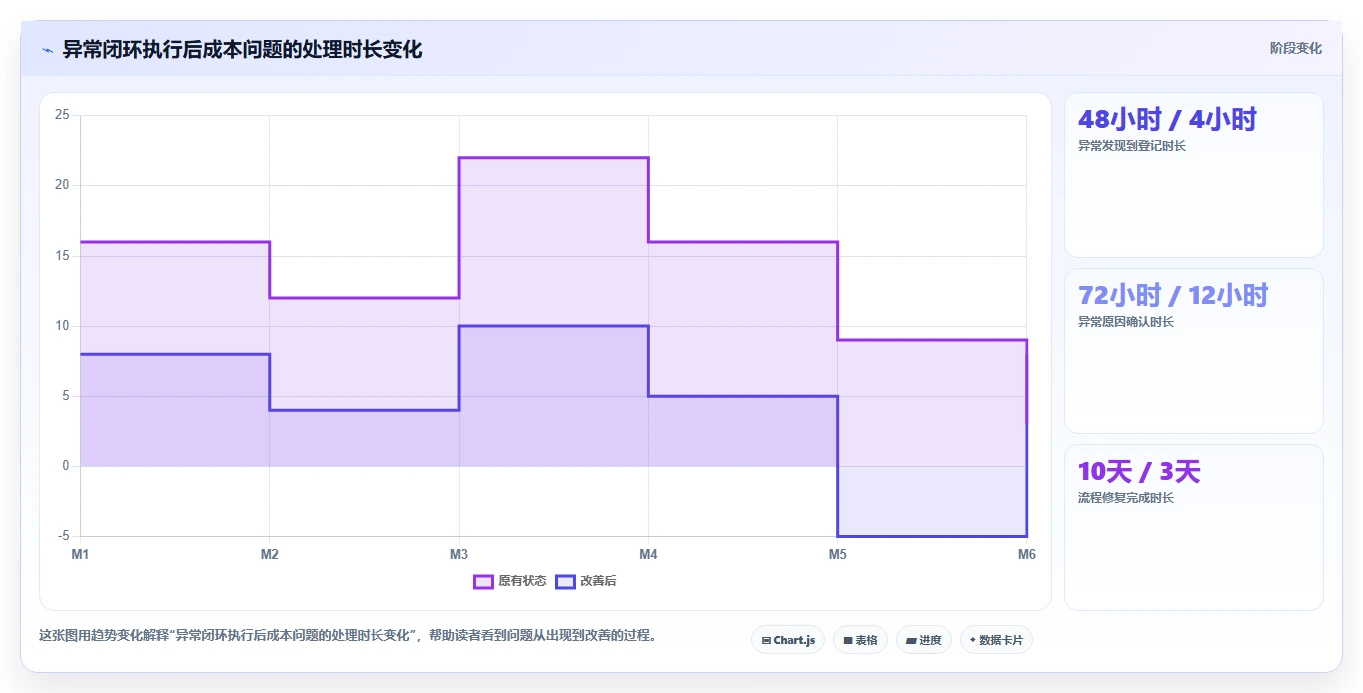
Task: Click the 10天 / 3天 value
Action: 1139,472
